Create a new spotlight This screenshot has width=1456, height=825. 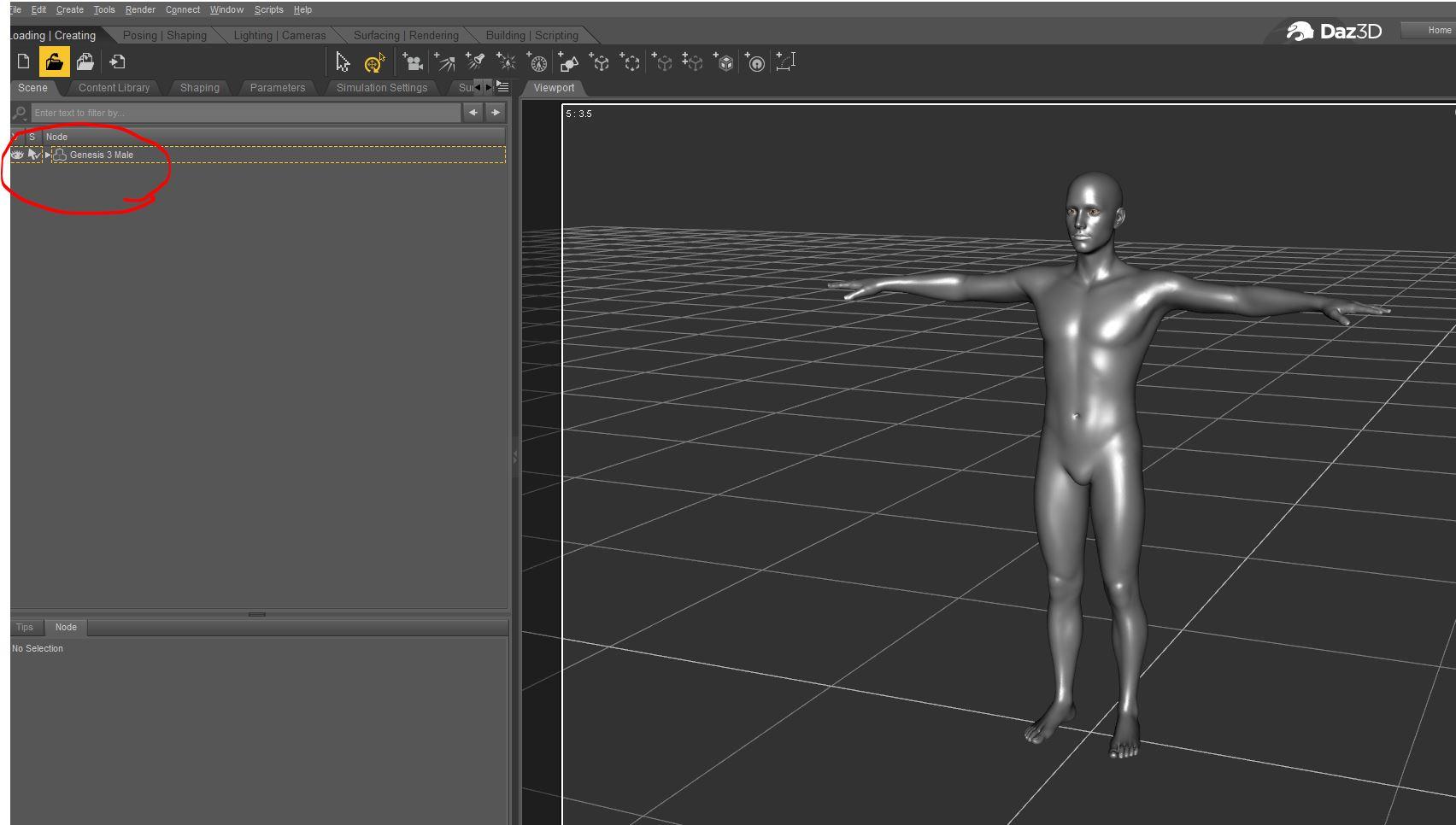click(x=475, y=62)
